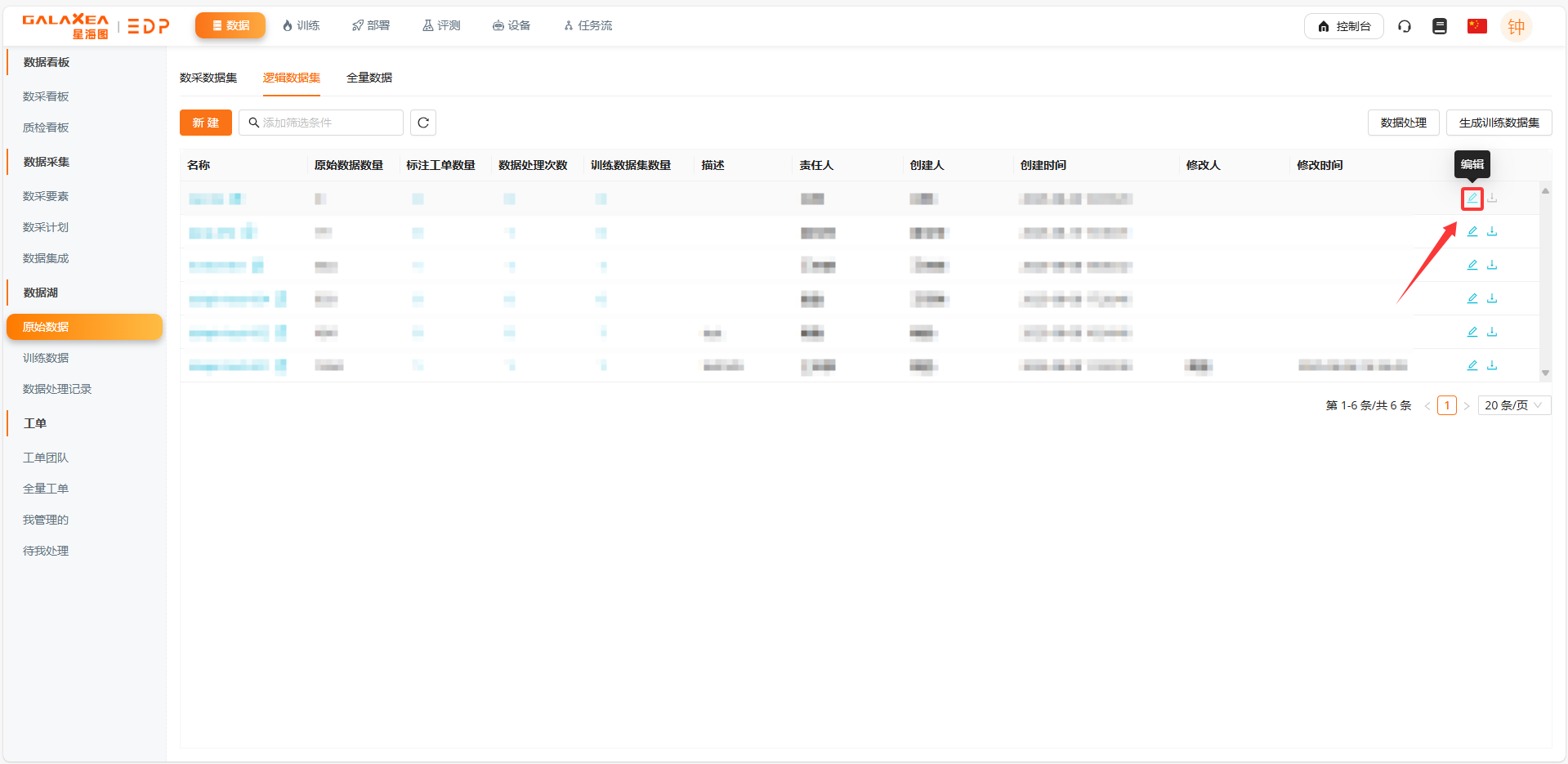Click the download icon in second row

pos(1492,232)
